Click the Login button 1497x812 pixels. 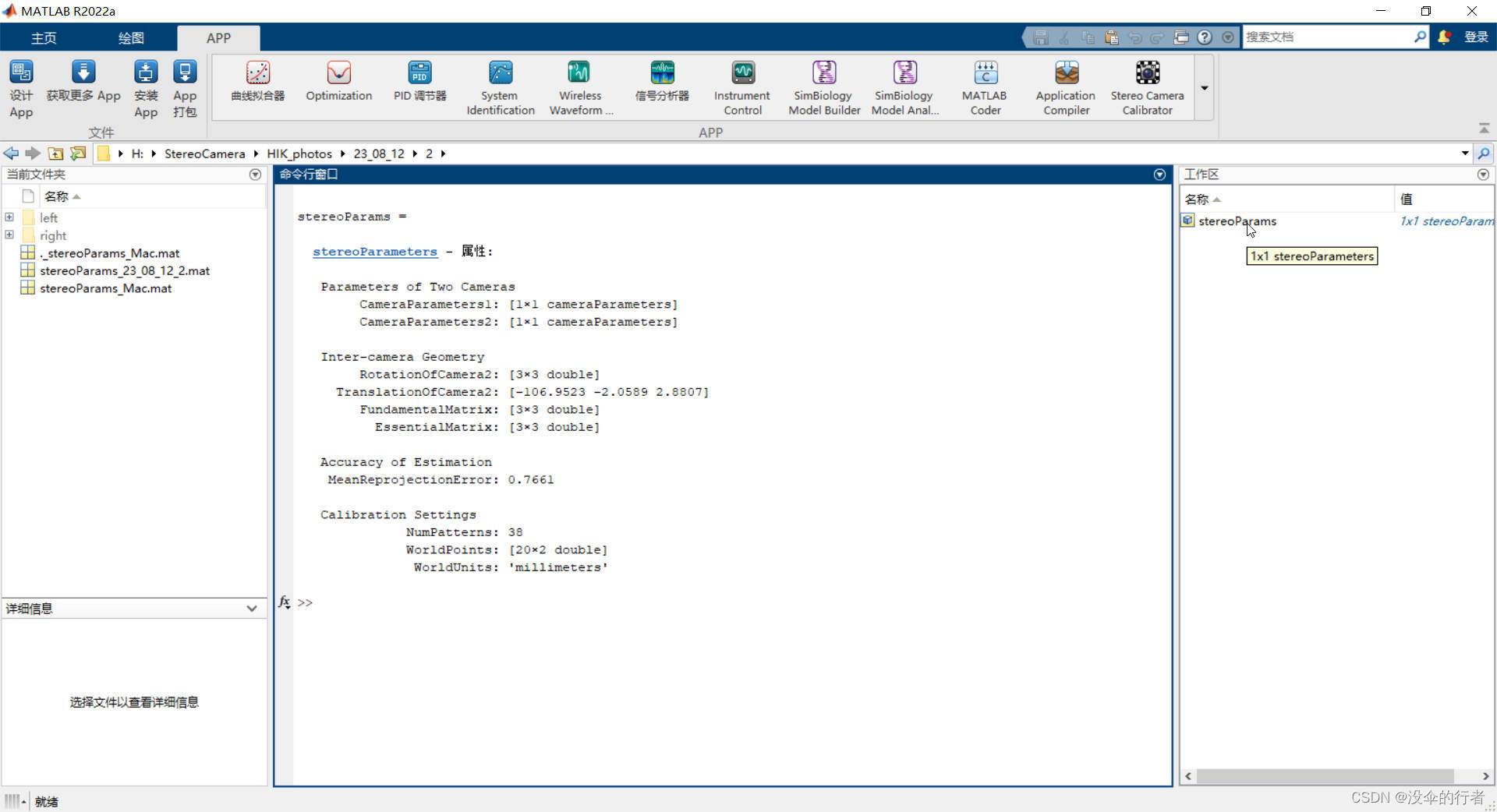point(1476,37)
